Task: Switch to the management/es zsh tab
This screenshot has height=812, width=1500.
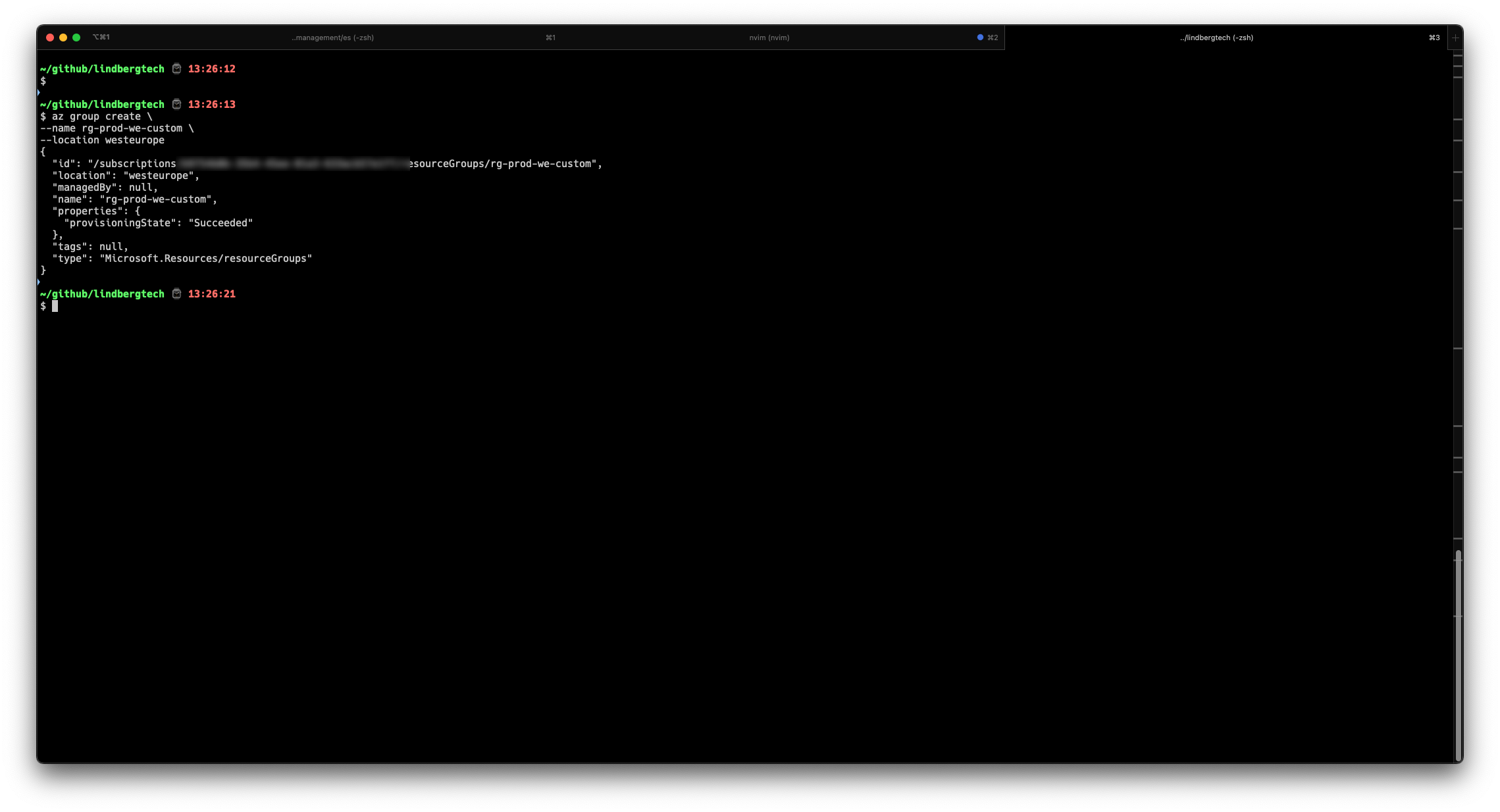Action: click(332, 38)
